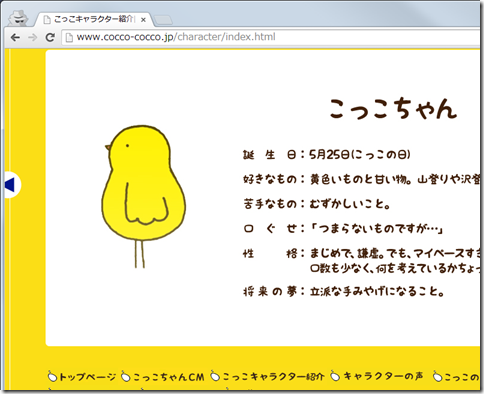The image size is (484, 394).
Task: Click the text むずかしいこと。
Action: pyautogui.click(x=350, y=203)
